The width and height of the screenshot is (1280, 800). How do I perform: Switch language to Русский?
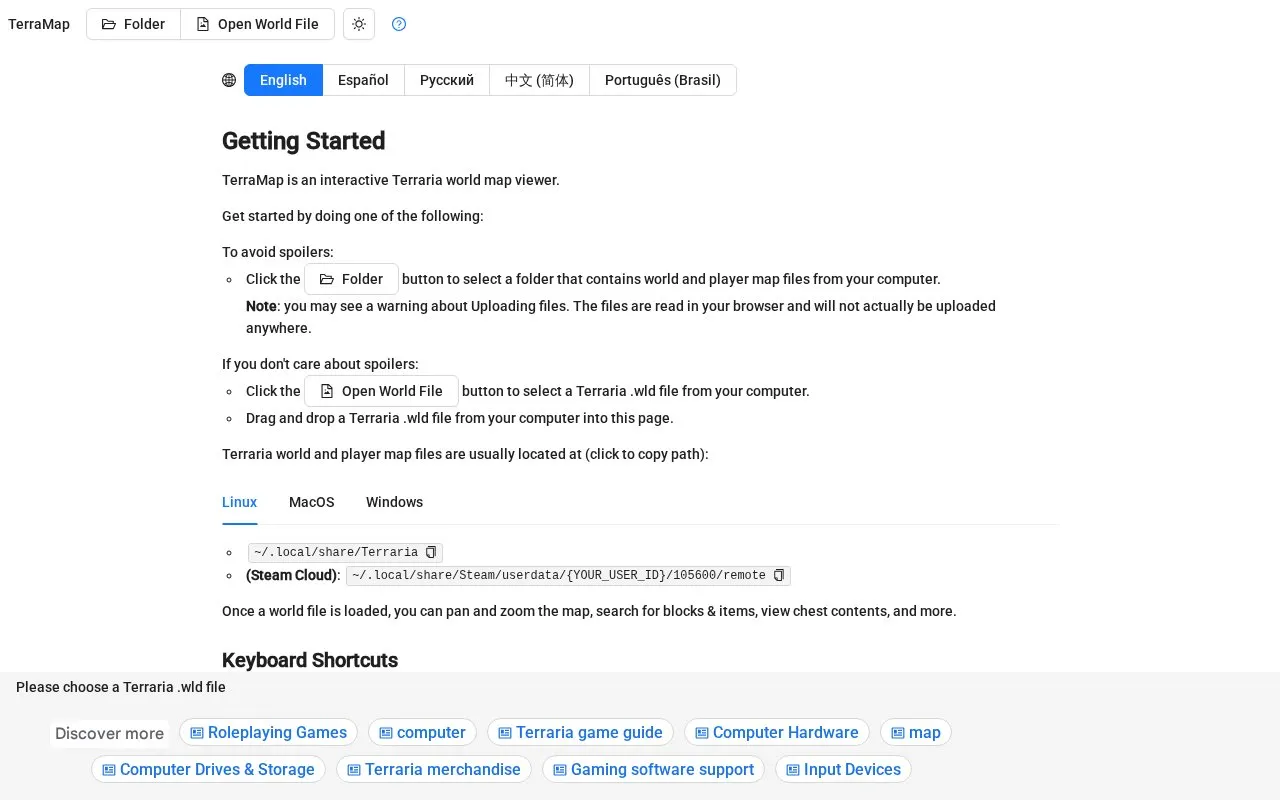pos(447,80)
